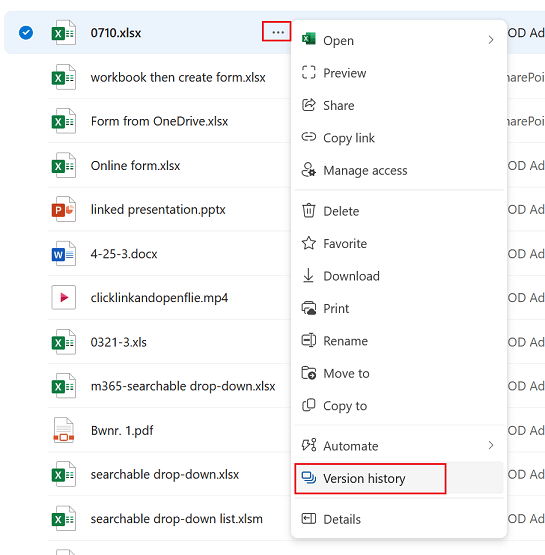
Task: Click the Delete trash can icon
Action: [x=309, y=210]
